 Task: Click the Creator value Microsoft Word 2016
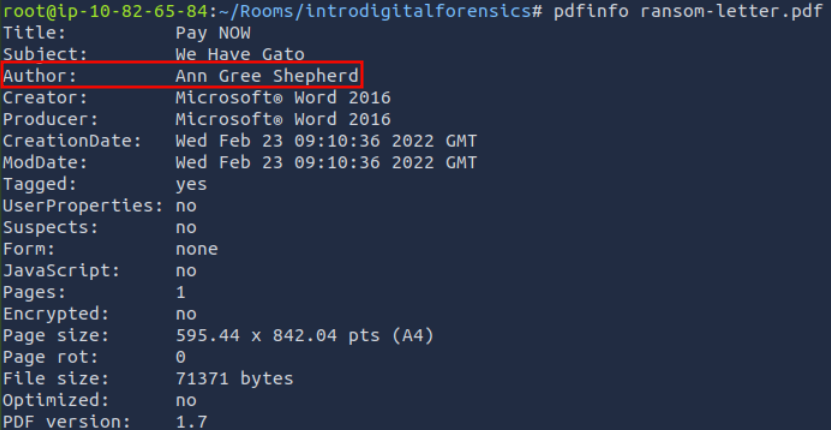(282, 98)
